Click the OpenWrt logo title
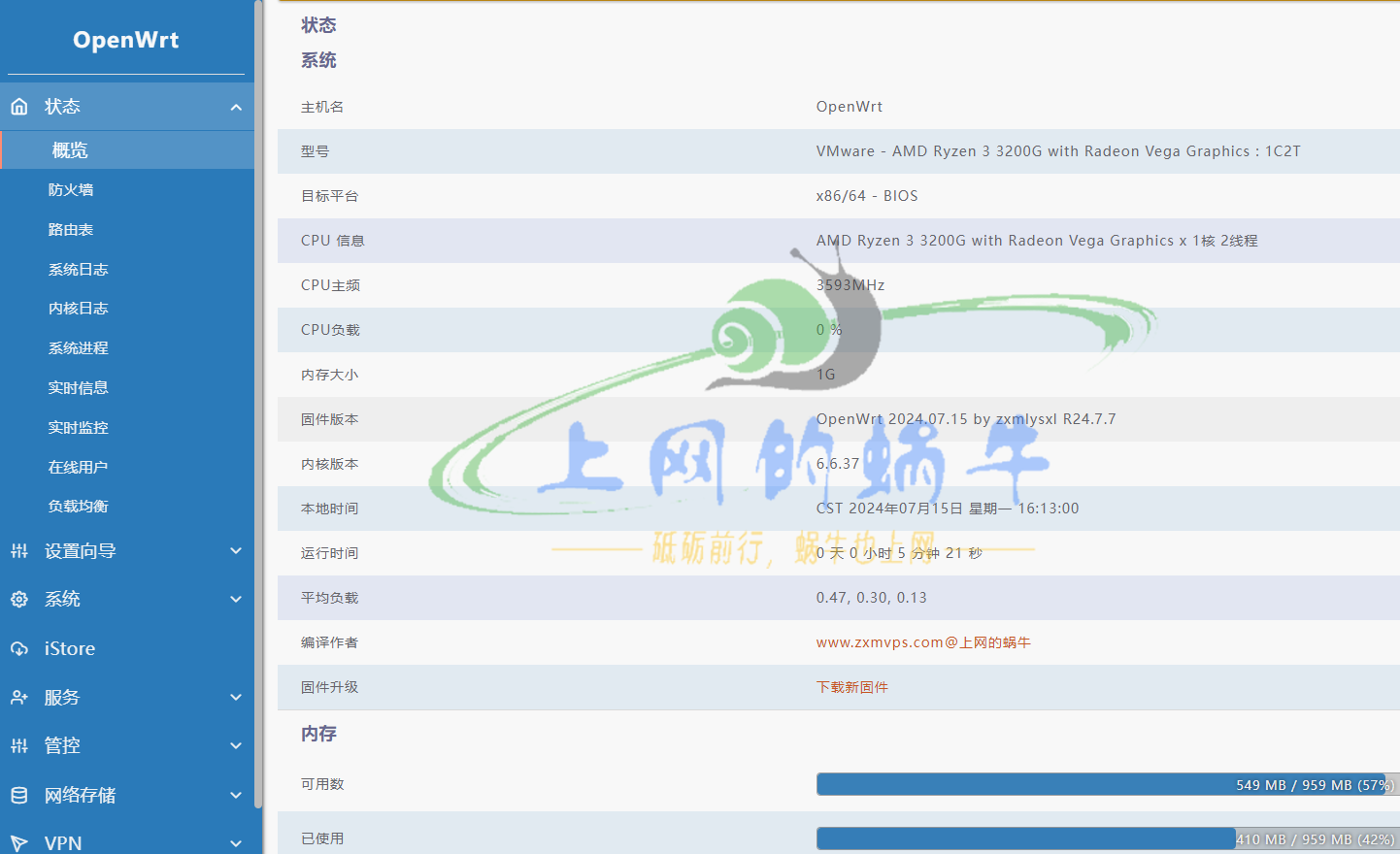This screenshot has height=854, width=1400. [x=126, y=40]
